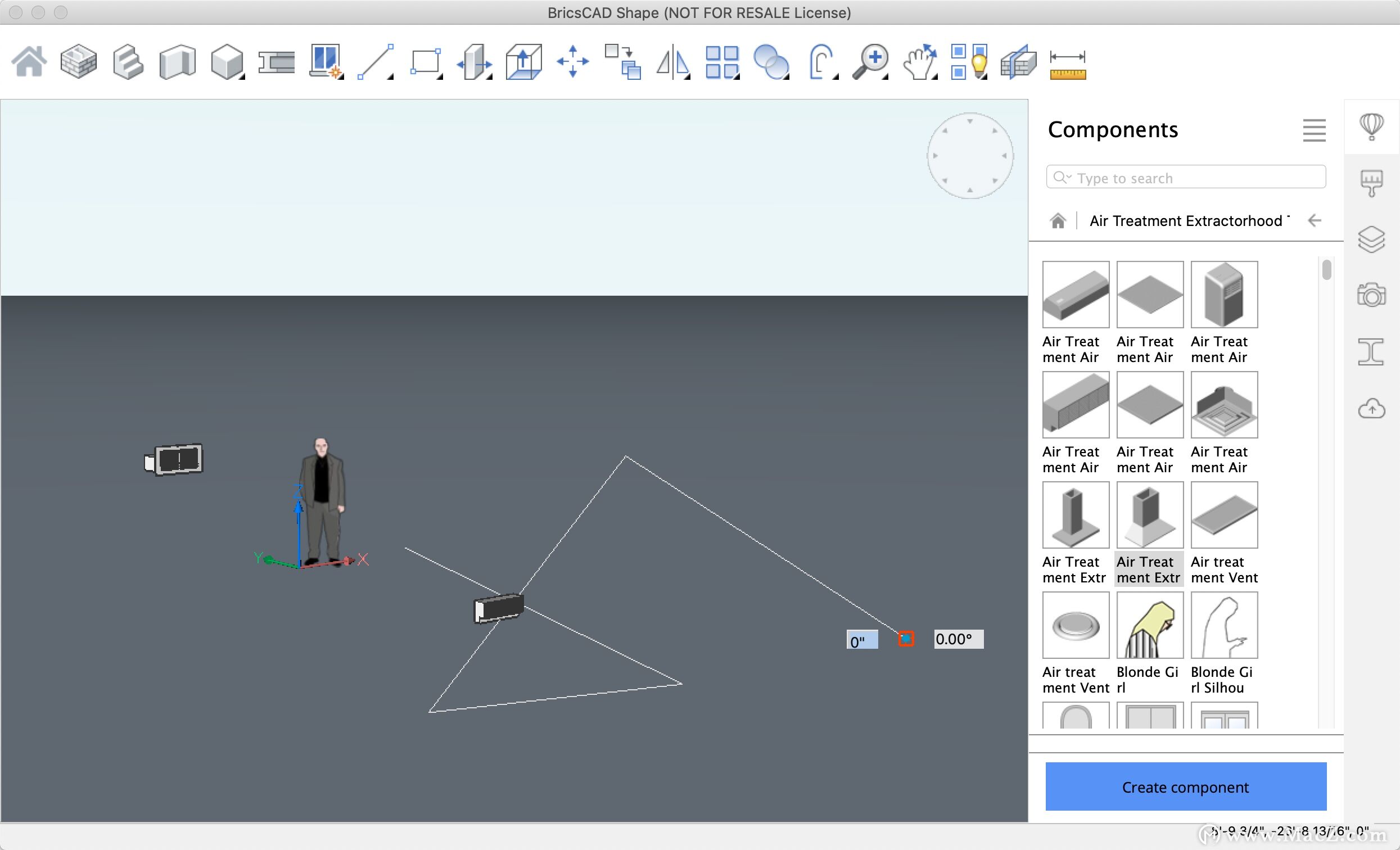Open the Components panel hamburger menu

1313,130
